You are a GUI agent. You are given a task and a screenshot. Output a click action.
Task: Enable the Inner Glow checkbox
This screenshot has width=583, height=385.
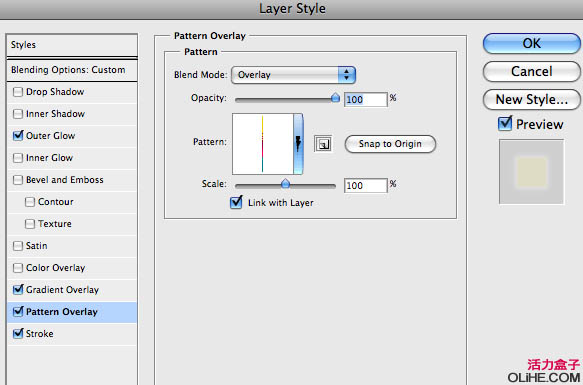[18, 158]
